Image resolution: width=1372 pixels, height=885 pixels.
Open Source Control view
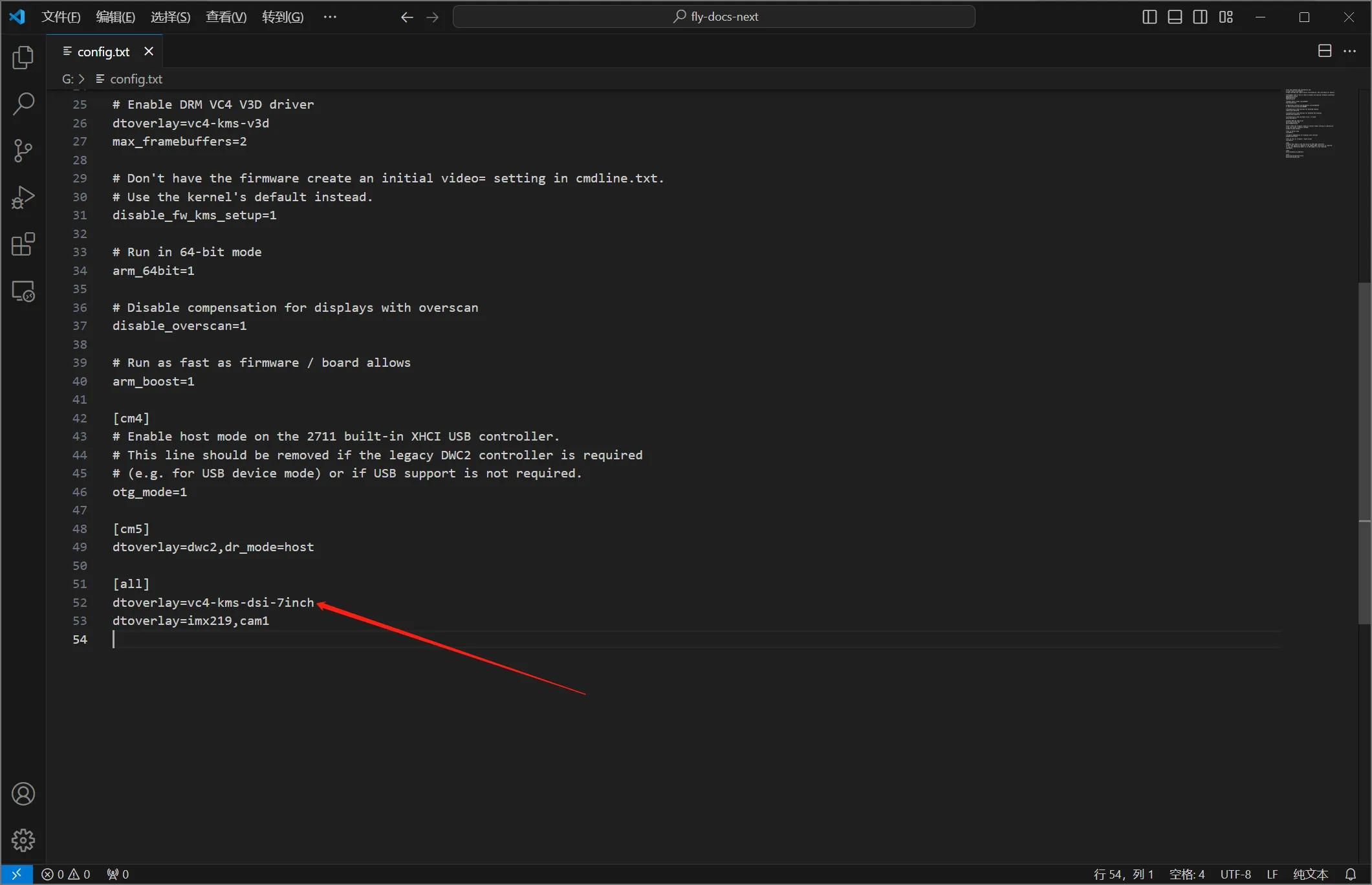point(23,151)
